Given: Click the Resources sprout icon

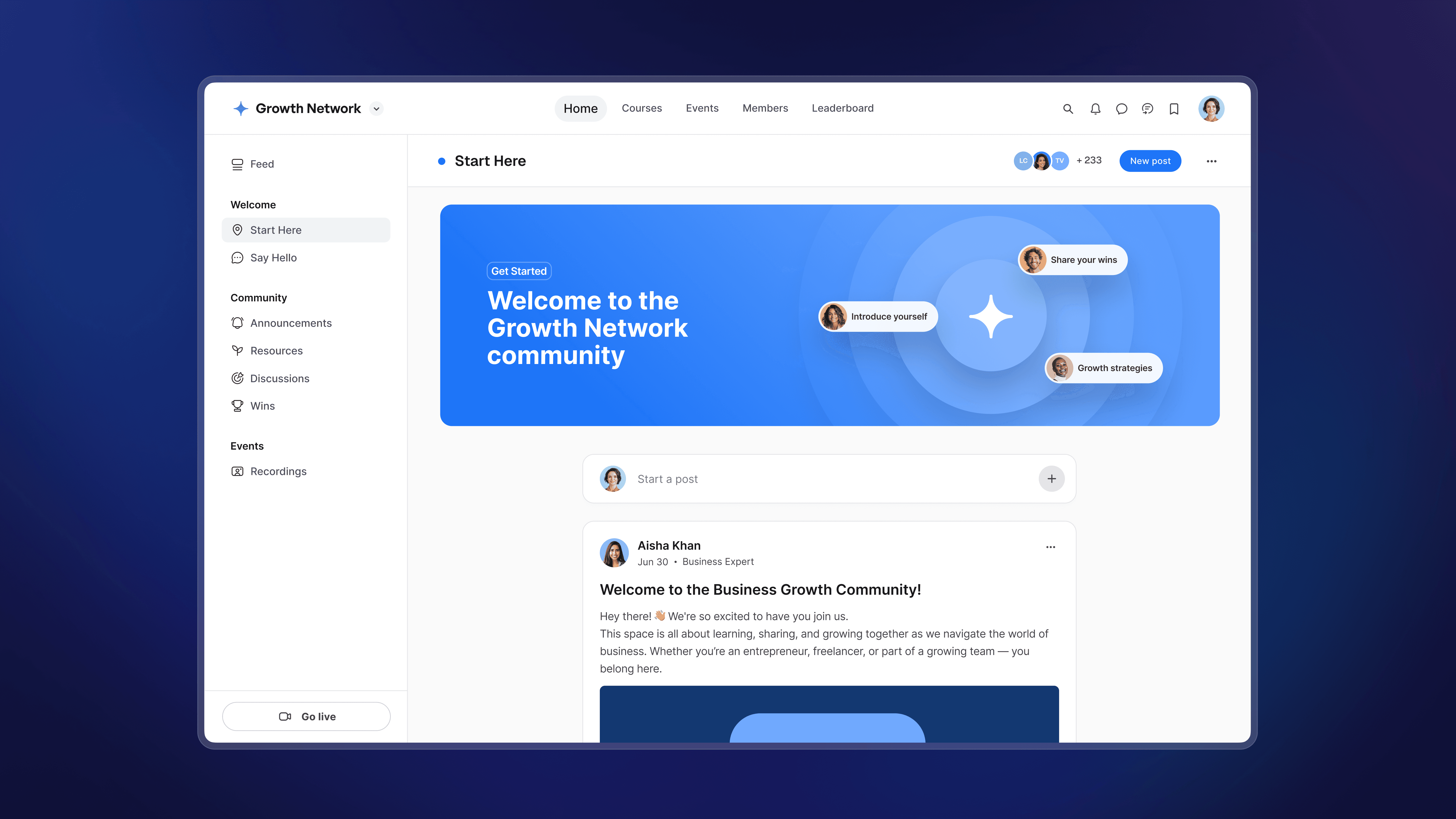Looking at the screenshot, I should click(x=237, y=350).
